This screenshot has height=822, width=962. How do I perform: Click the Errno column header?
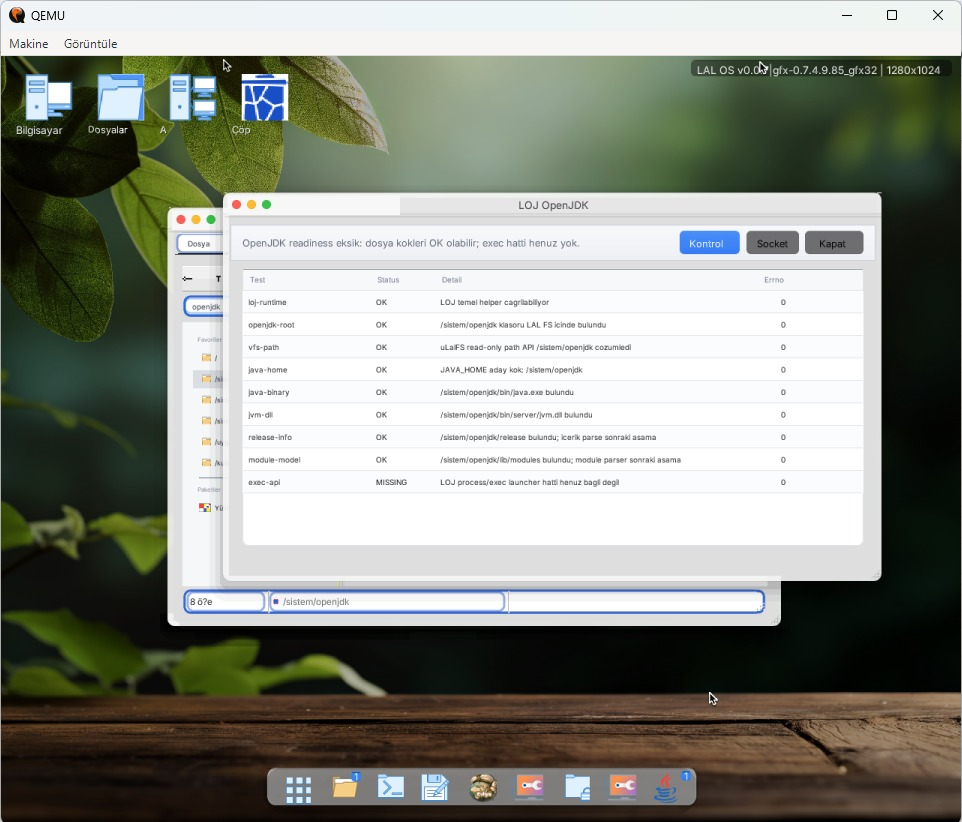click(774, 280)
